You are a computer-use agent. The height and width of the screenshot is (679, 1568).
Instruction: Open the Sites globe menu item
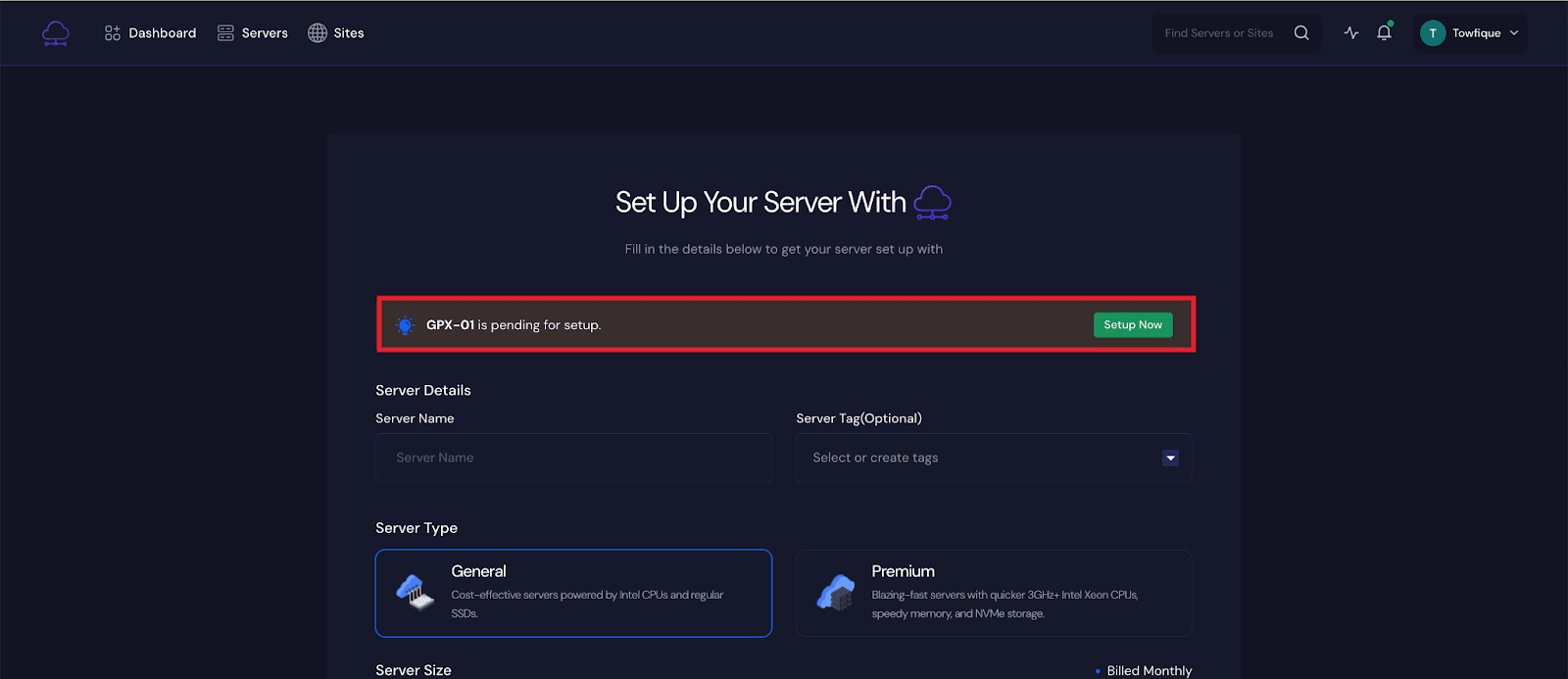click(336, 33)
